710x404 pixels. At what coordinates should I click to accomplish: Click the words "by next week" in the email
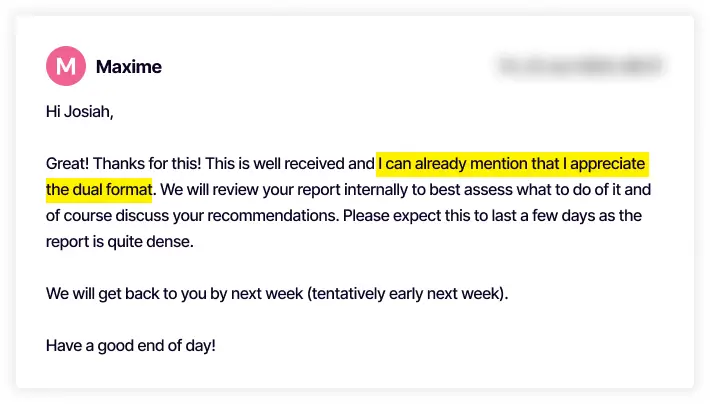[x=260, y=293]
